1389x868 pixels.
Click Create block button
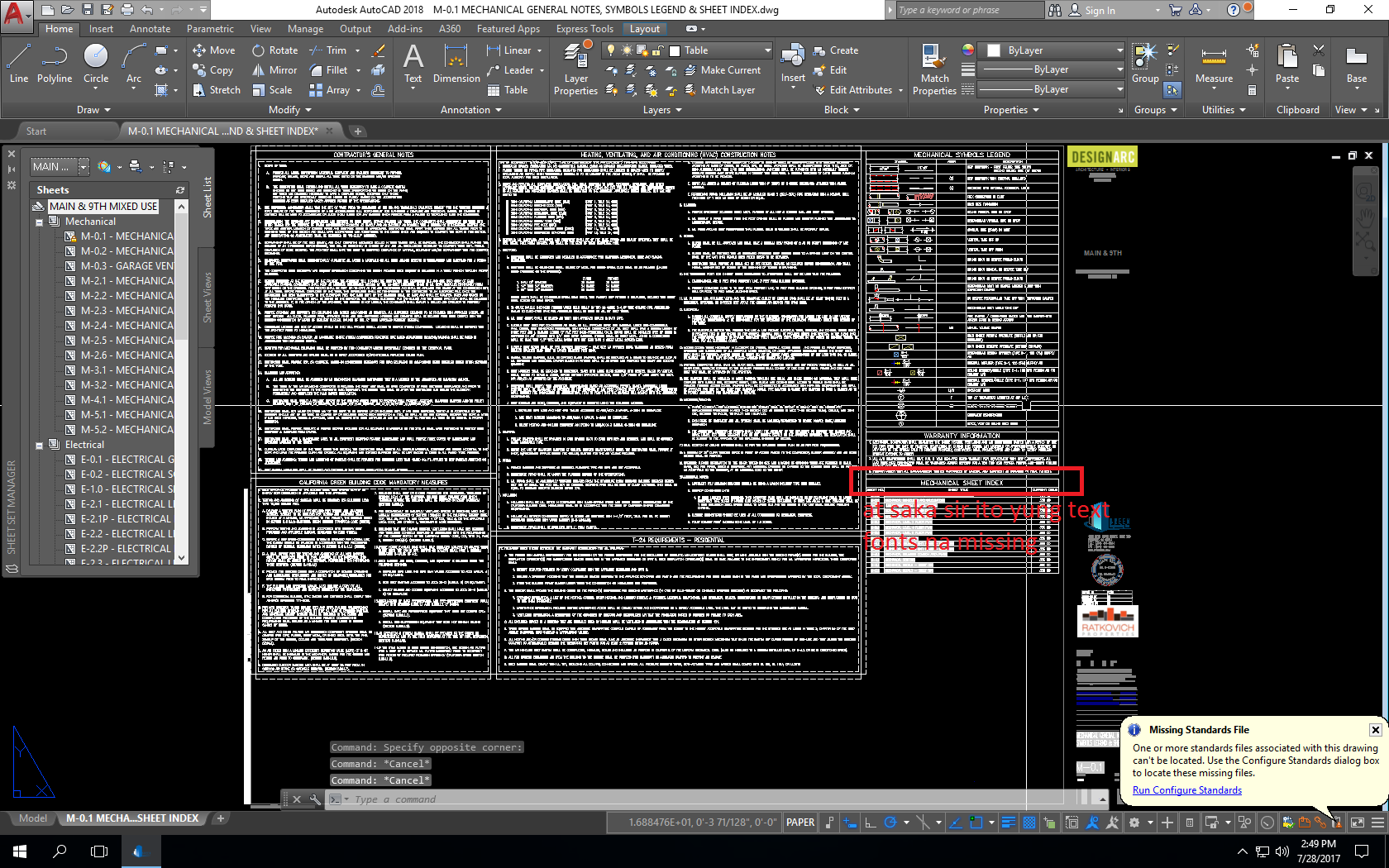[837, 50]
